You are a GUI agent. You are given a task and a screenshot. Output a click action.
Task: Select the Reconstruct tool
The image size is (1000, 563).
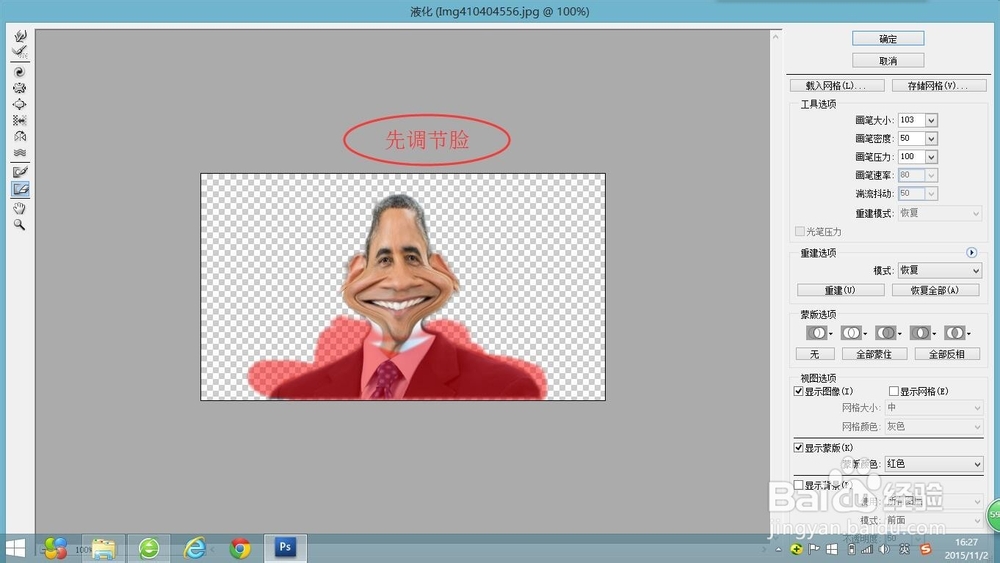click(20, 52)
